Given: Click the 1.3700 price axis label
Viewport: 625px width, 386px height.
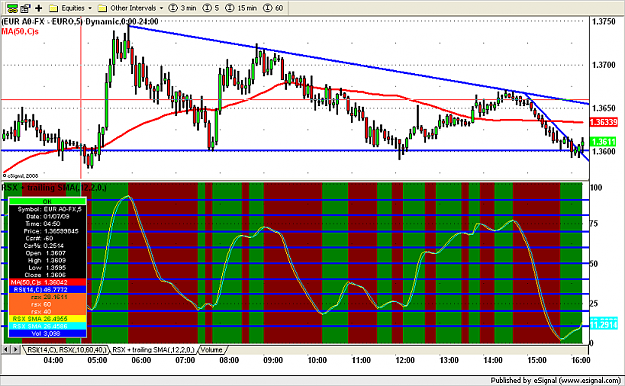Looking at the screenshot, I should click(603, 65).
